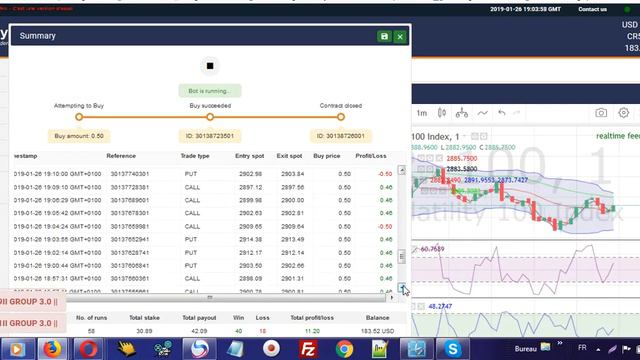Open the chart indicators icon
This screenshot has width=640, height=360.
pyautogui.click(x=482, y=113)
